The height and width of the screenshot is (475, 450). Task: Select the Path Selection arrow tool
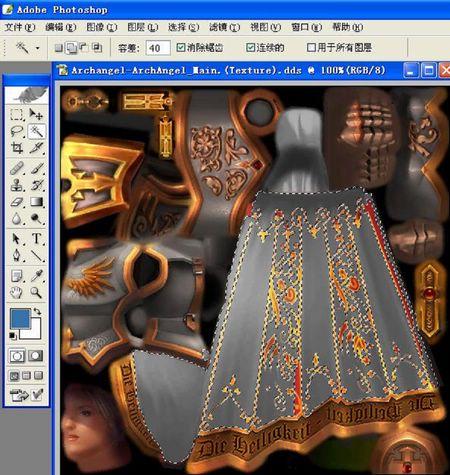(x=17, y=239)
